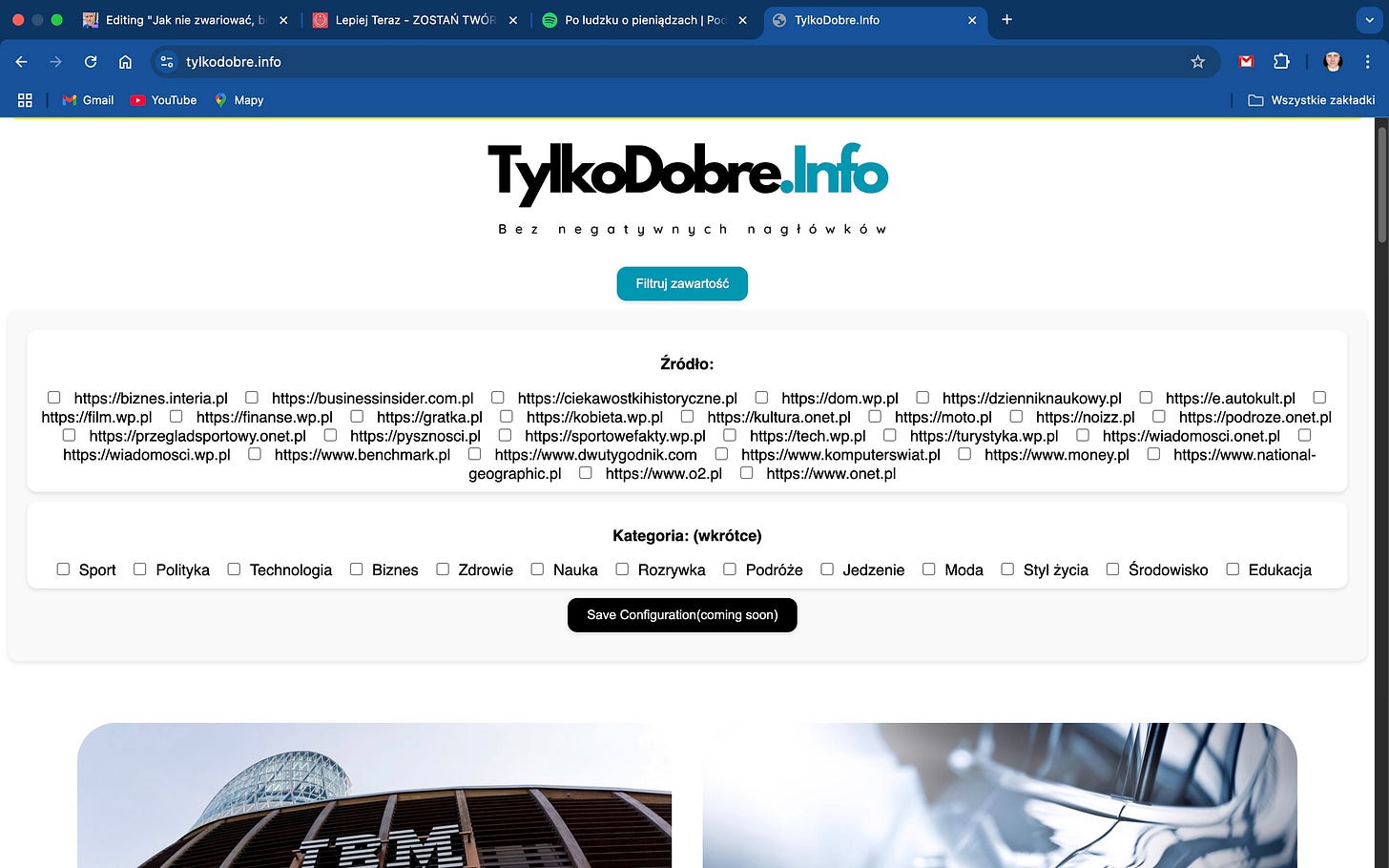This screenshot has height=868, width=1389.
Task: Open a new tab with plus icon
Action: click(1006, 19)
